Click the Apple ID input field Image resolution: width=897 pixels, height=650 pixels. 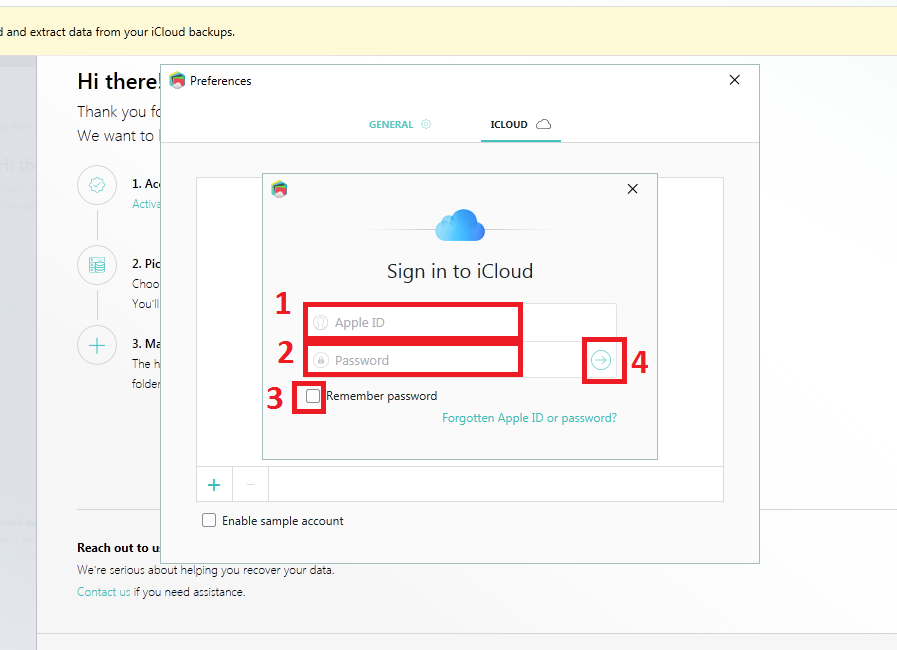click(462, 323)
